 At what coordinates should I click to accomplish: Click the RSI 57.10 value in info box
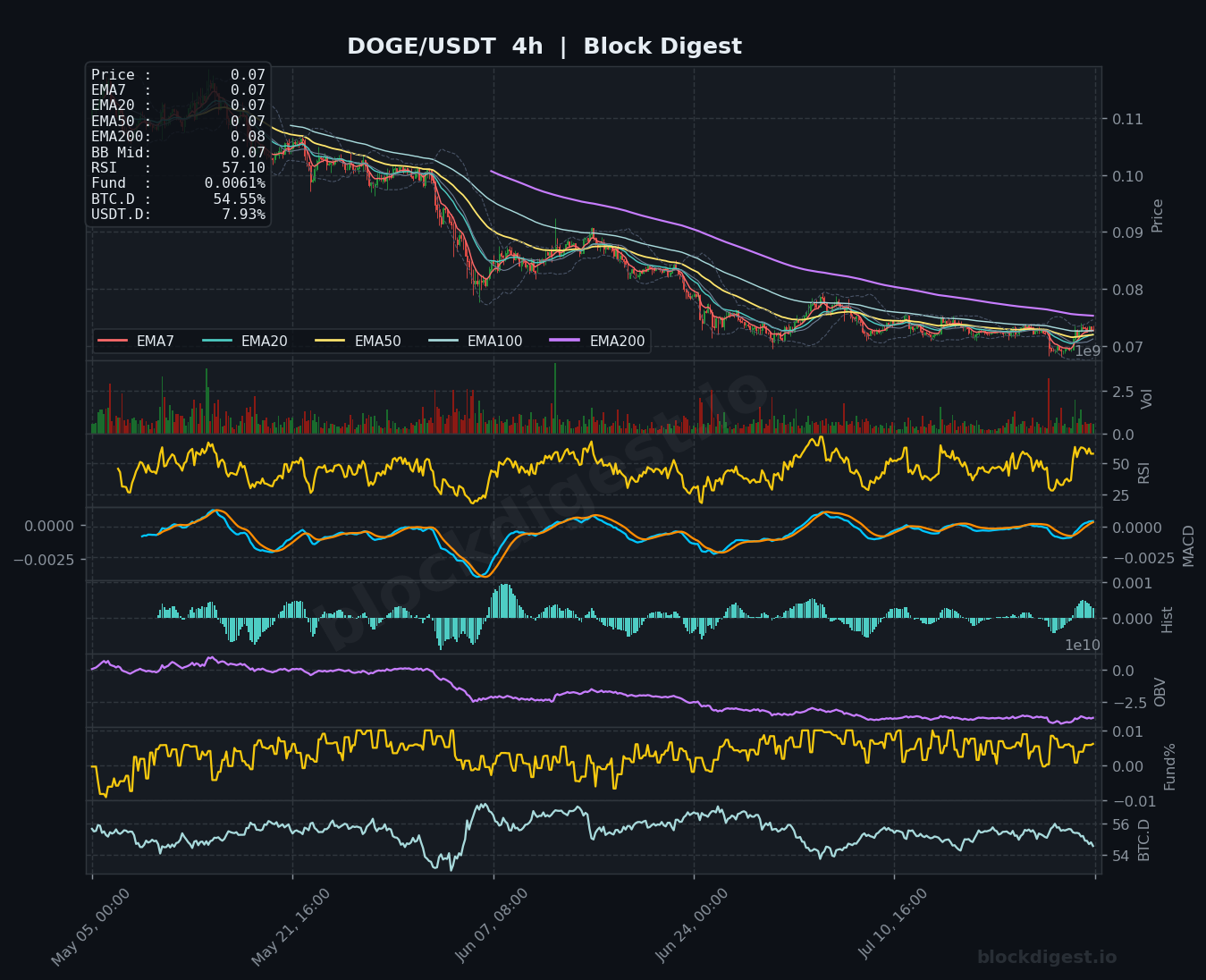click(x=243, y=168)
